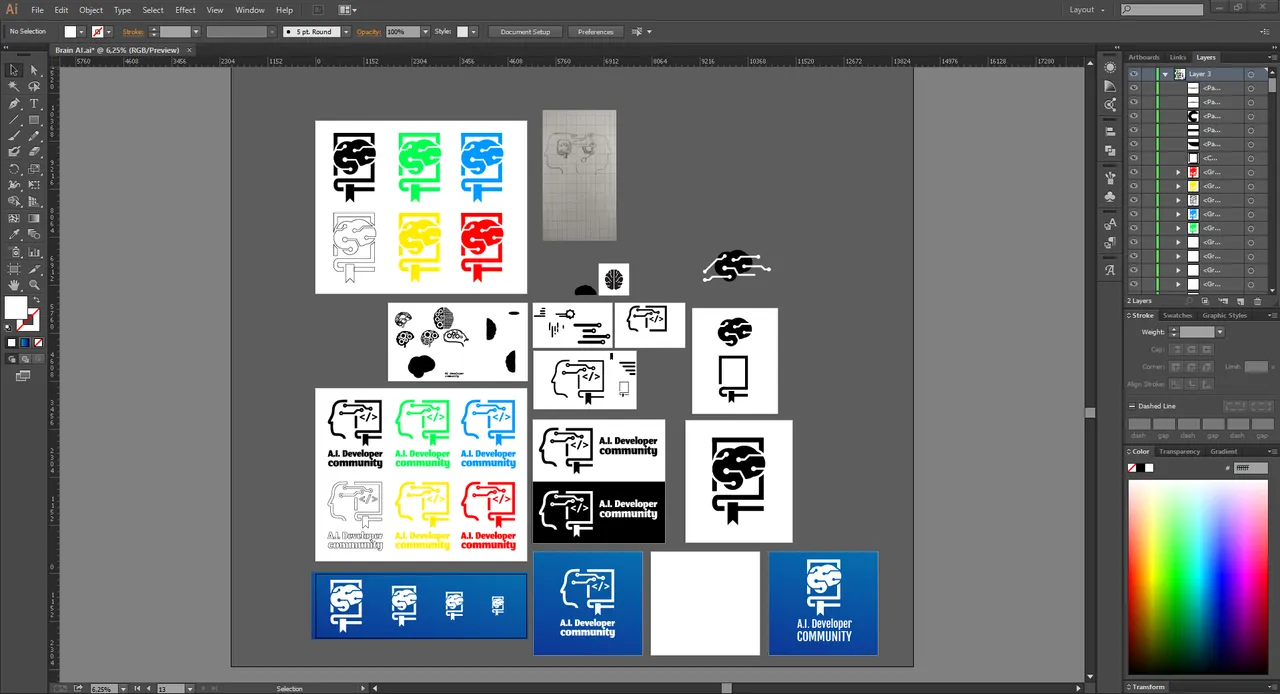Switch to the Gradient tab

click(1224, 451)
